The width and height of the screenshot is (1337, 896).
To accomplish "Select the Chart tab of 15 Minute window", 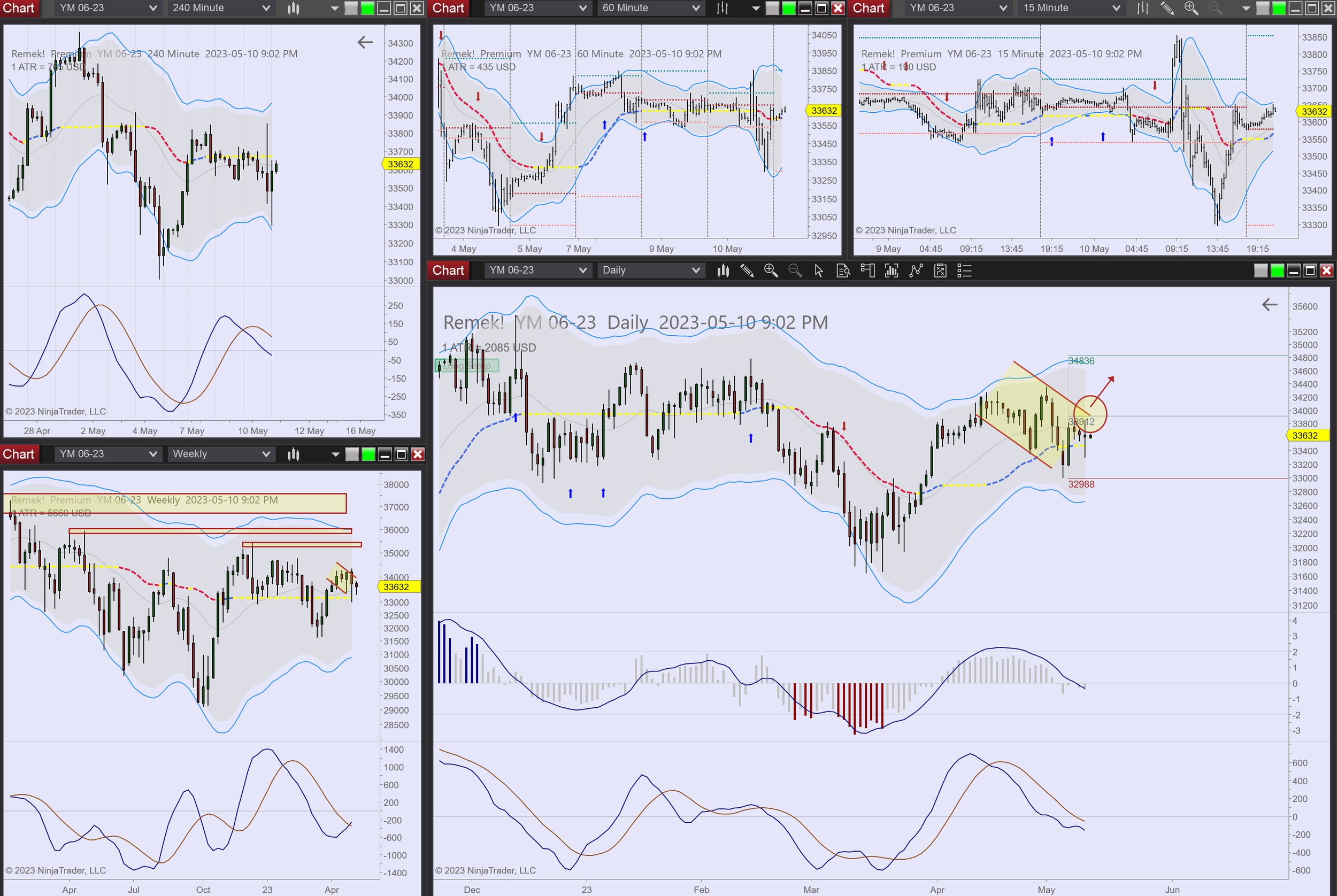I will pyautogui.click(x=869, y=8).
